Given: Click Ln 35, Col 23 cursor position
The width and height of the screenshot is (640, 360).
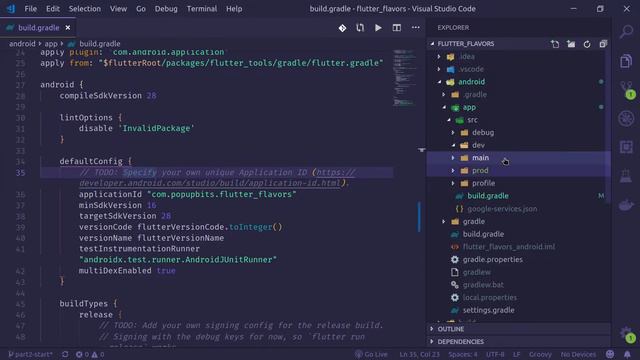Looking at the screenshot, I should tap(419, 354).
